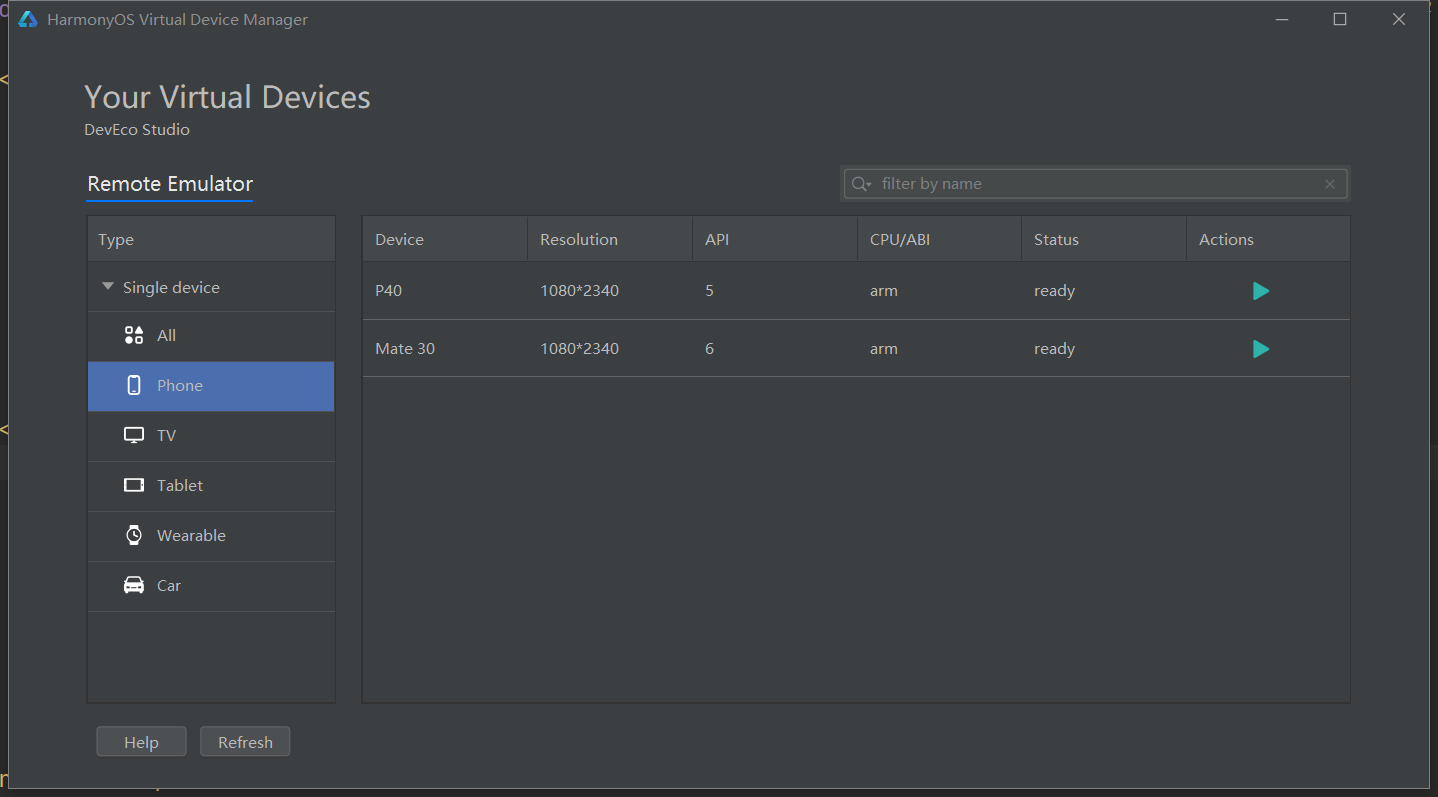Click the All category grid icon
Image resolution: width=1438 pixels, height=797 pixels.
[134, 335]
